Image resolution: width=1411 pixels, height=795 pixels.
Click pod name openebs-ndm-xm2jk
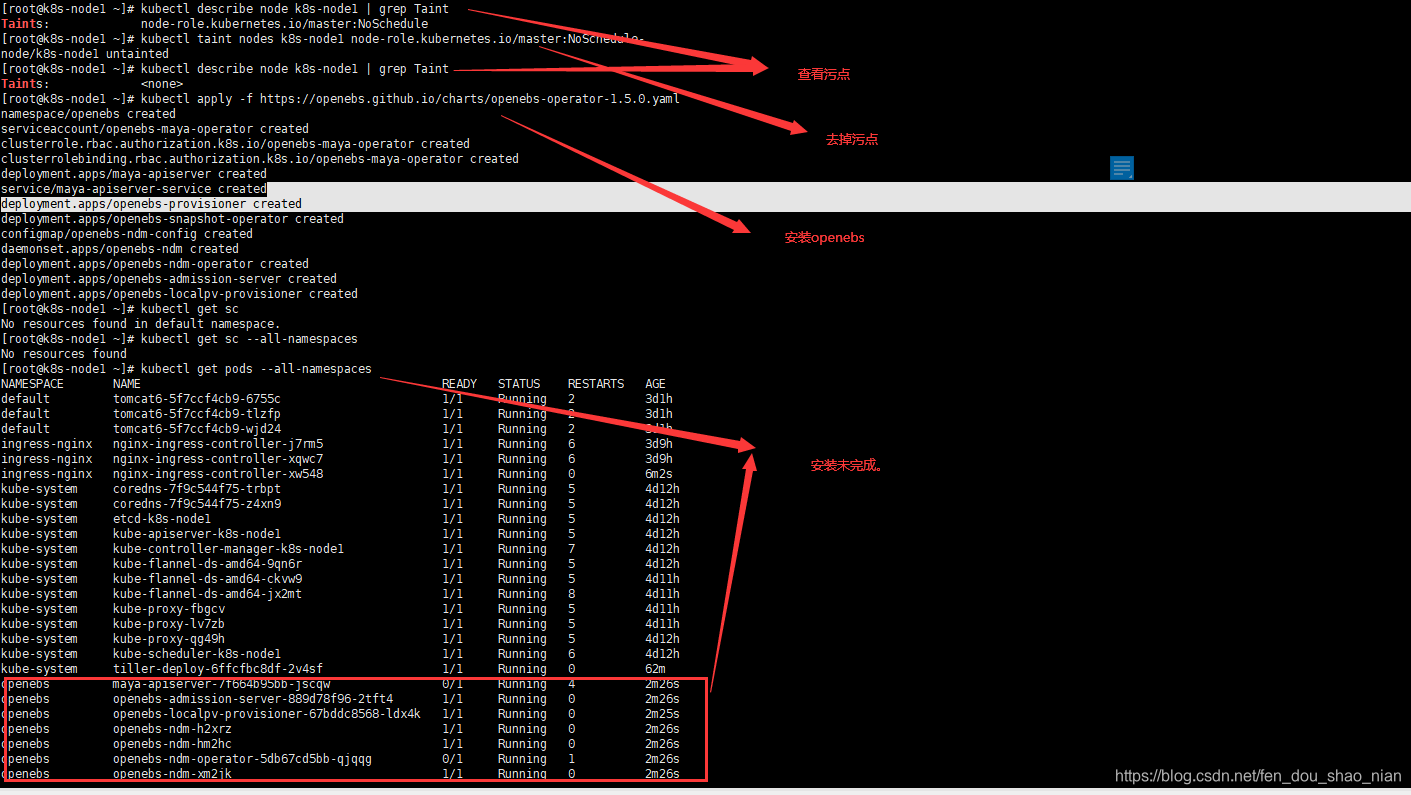pyautogui.click(x=172, y=774)
